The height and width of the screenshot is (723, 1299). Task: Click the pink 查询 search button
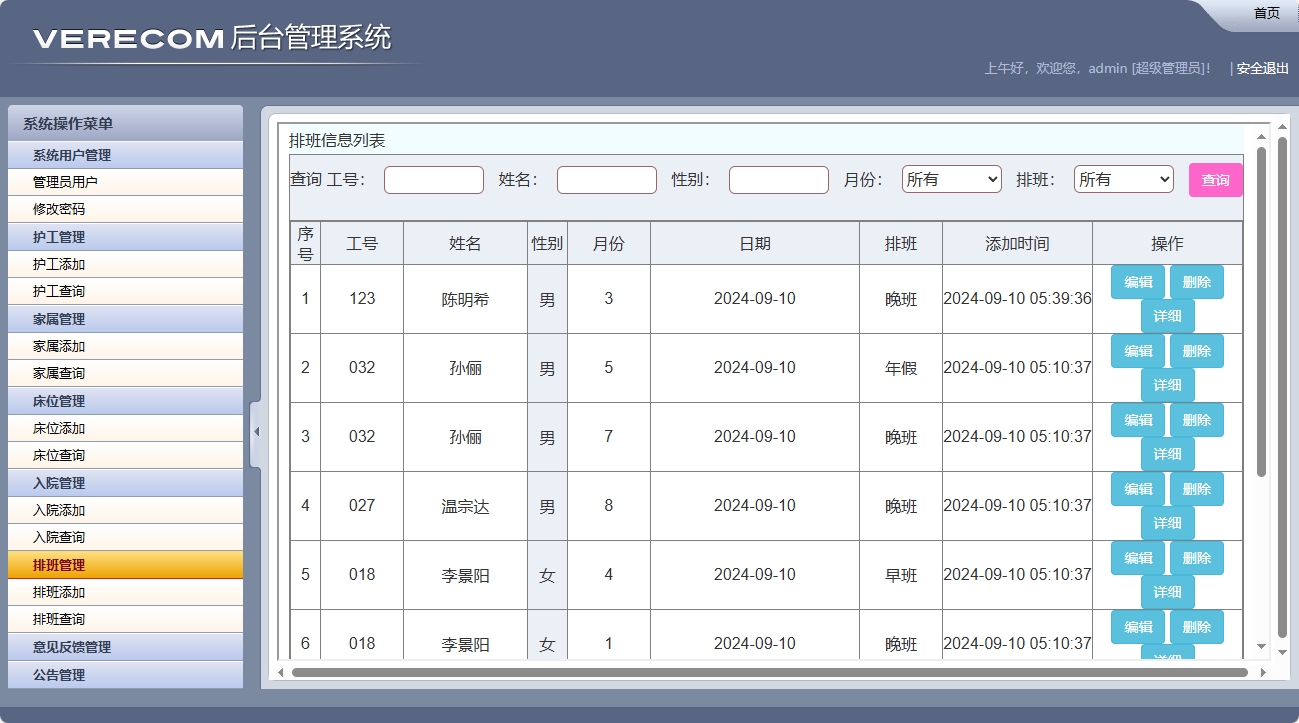click(1214, 180)
